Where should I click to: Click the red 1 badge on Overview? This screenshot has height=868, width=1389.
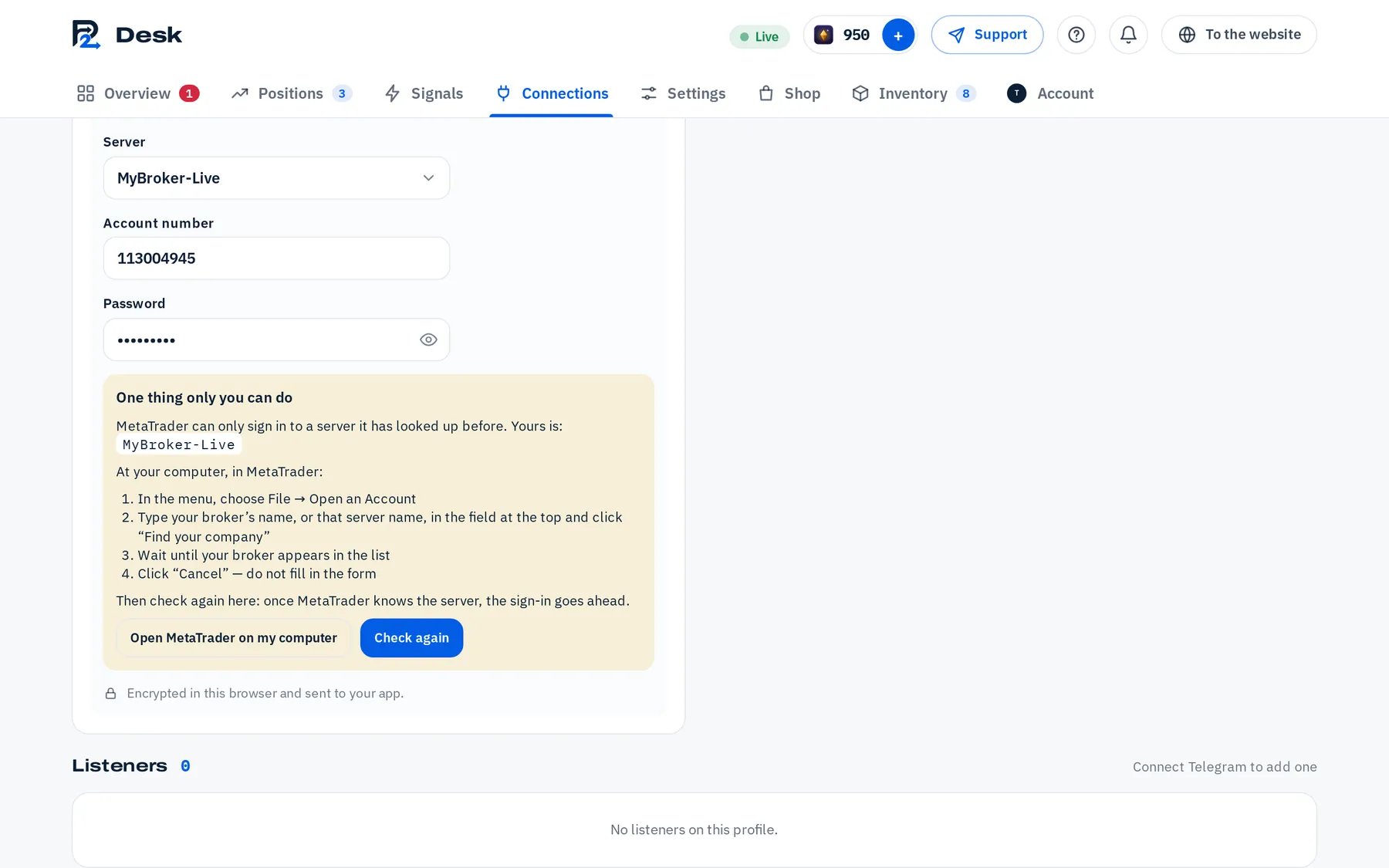(x=189, y=93)
